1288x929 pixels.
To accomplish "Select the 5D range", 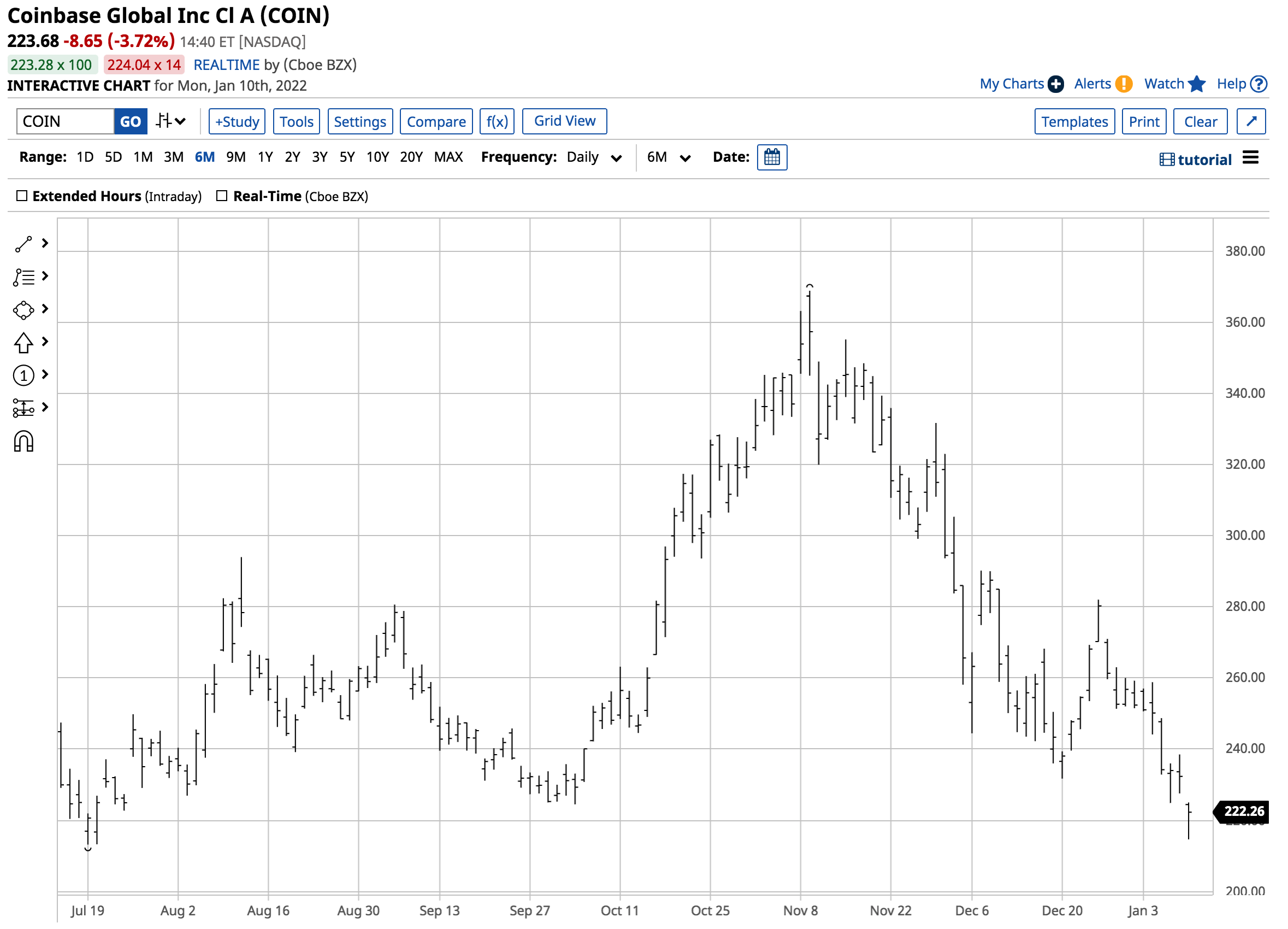I will 114,157.
